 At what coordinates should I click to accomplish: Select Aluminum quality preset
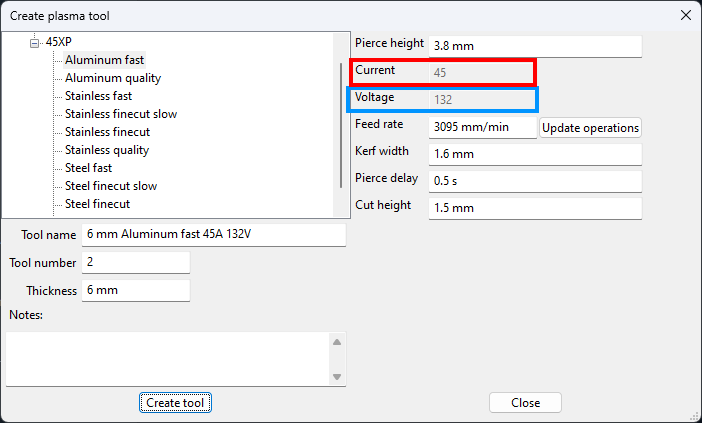[x=112, y=78]
